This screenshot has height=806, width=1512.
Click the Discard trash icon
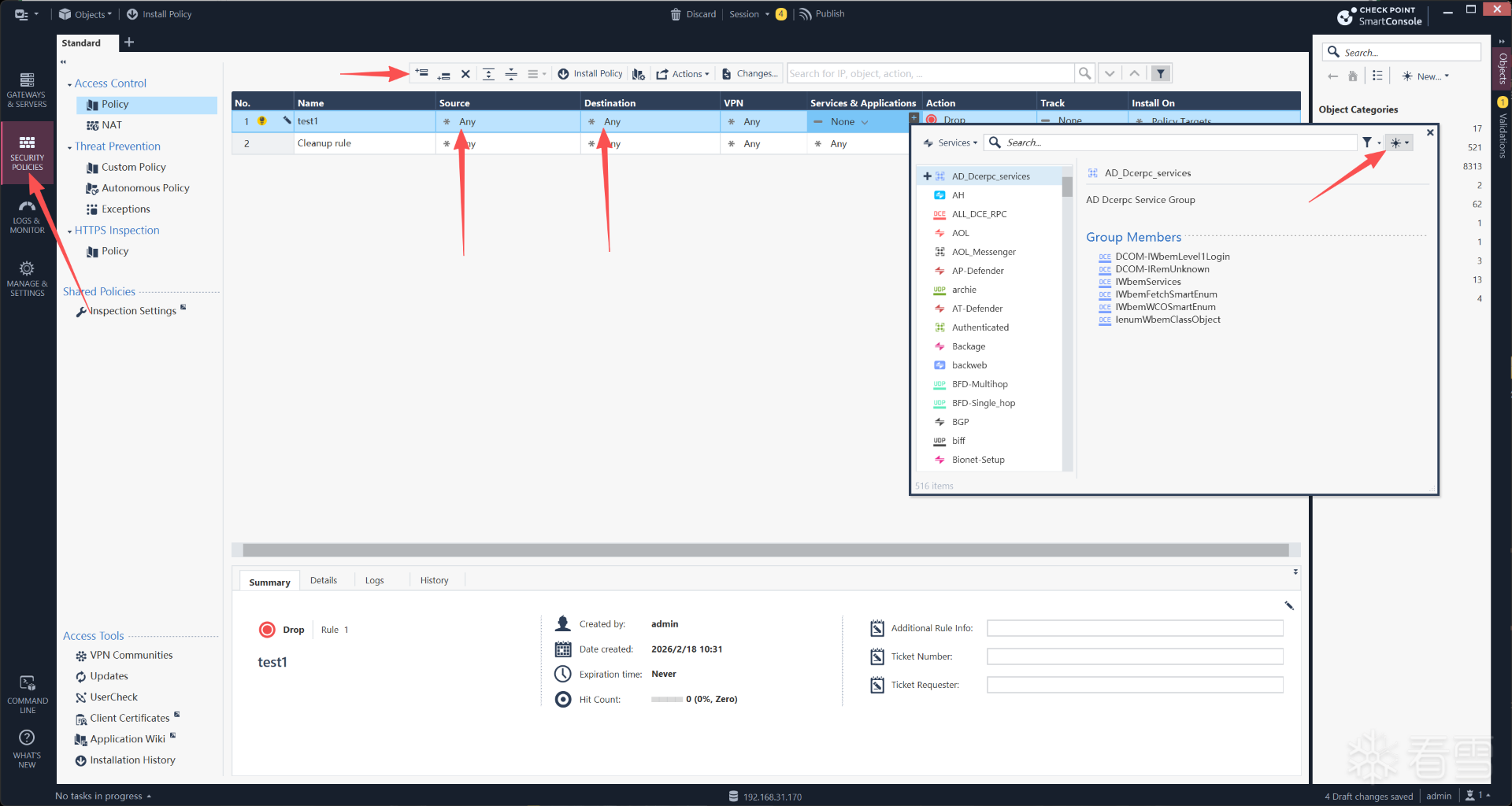point(676,14)
